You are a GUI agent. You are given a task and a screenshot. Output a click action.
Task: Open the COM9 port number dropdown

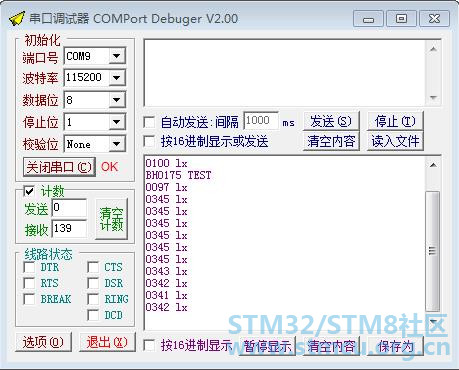click(x=117, y=56)
